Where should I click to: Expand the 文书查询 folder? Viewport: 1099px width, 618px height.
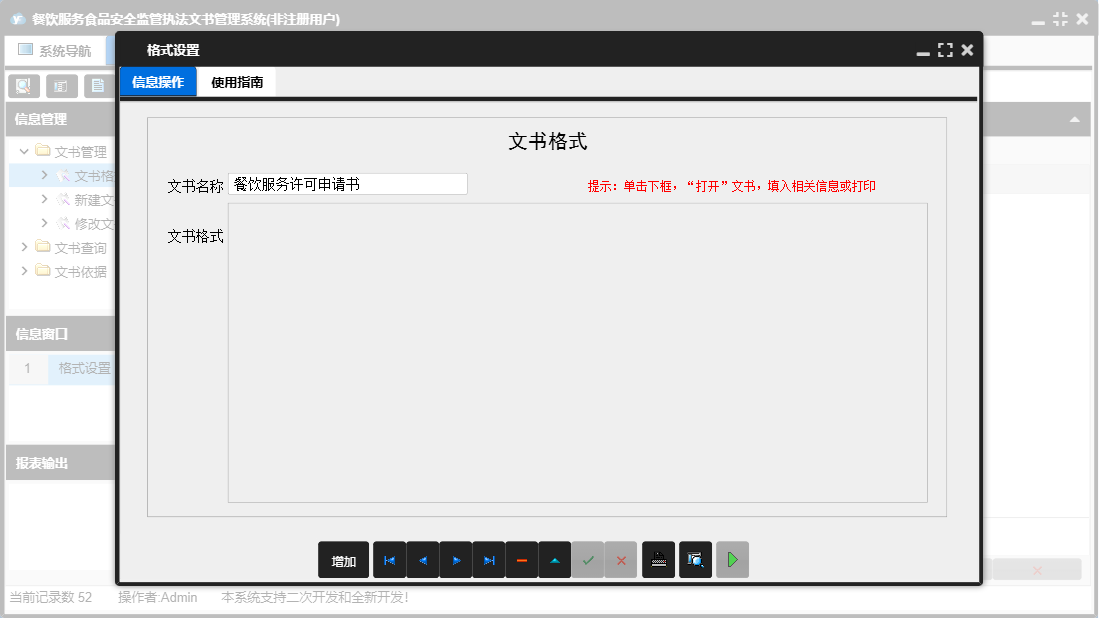[24, 247]
